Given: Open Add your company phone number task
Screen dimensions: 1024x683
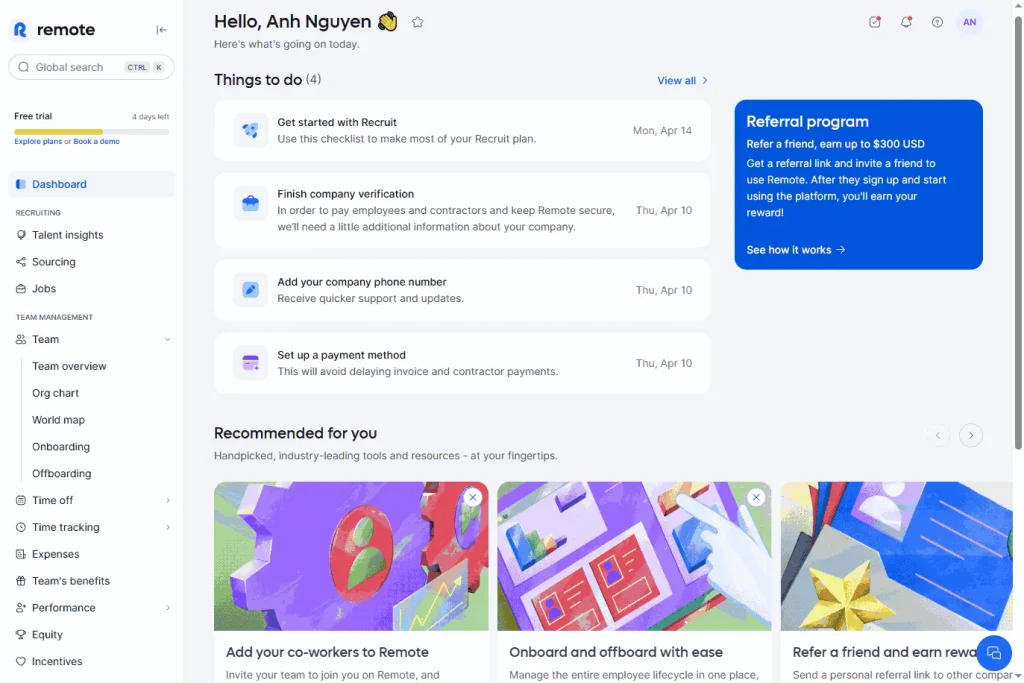Looking at the screenshot, I should coord(462,290).
